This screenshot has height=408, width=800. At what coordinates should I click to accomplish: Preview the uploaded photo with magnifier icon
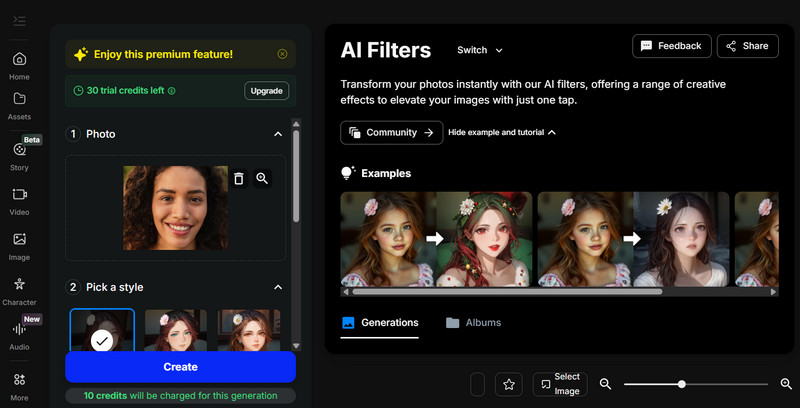(262, 178)
